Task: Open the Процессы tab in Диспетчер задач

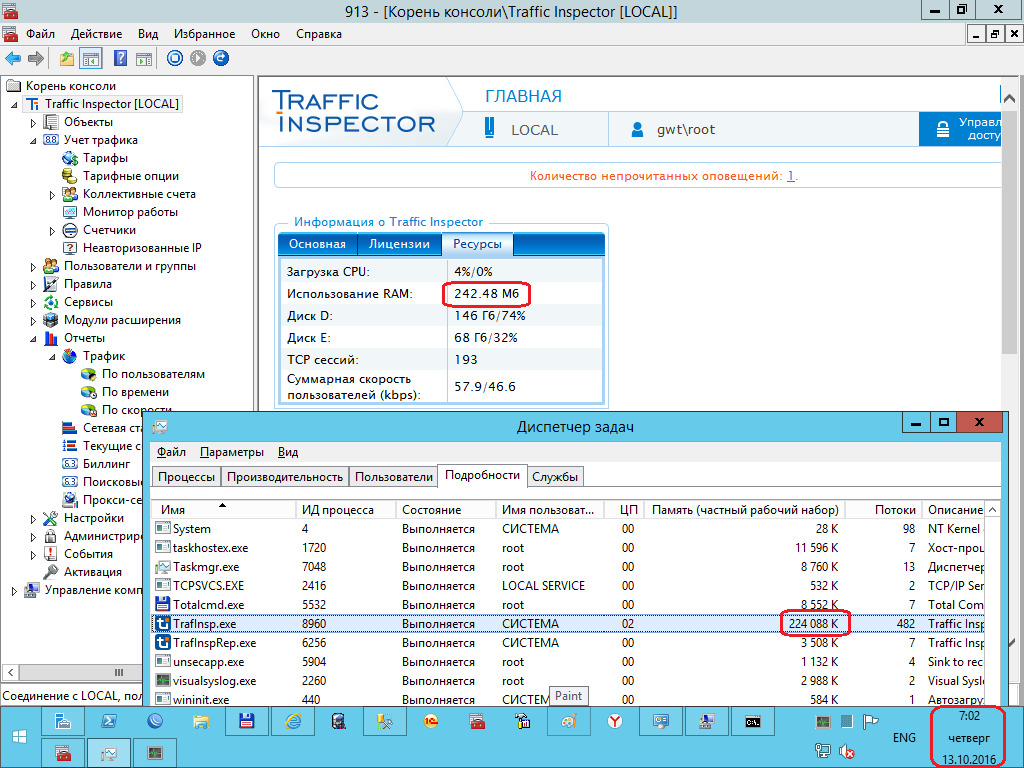Action: point(186,477)
